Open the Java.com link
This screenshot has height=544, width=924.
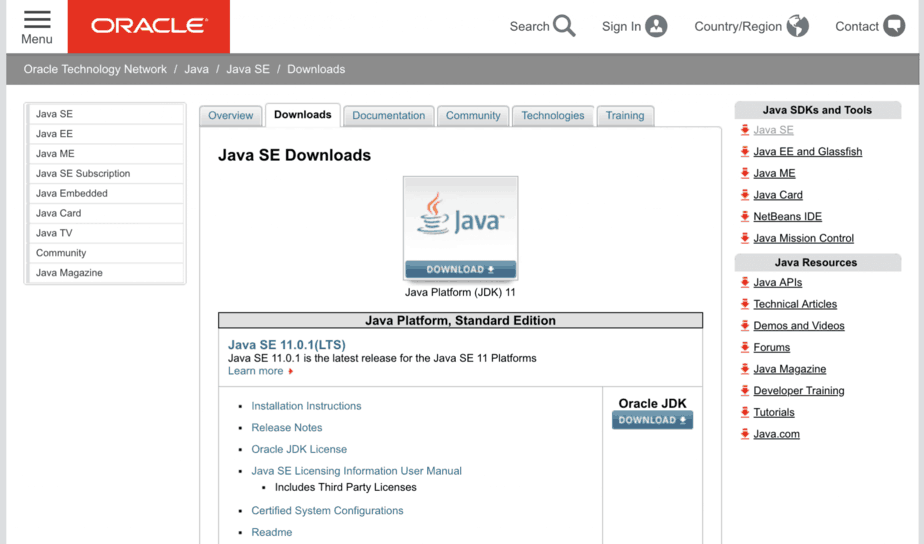[776, 434]
